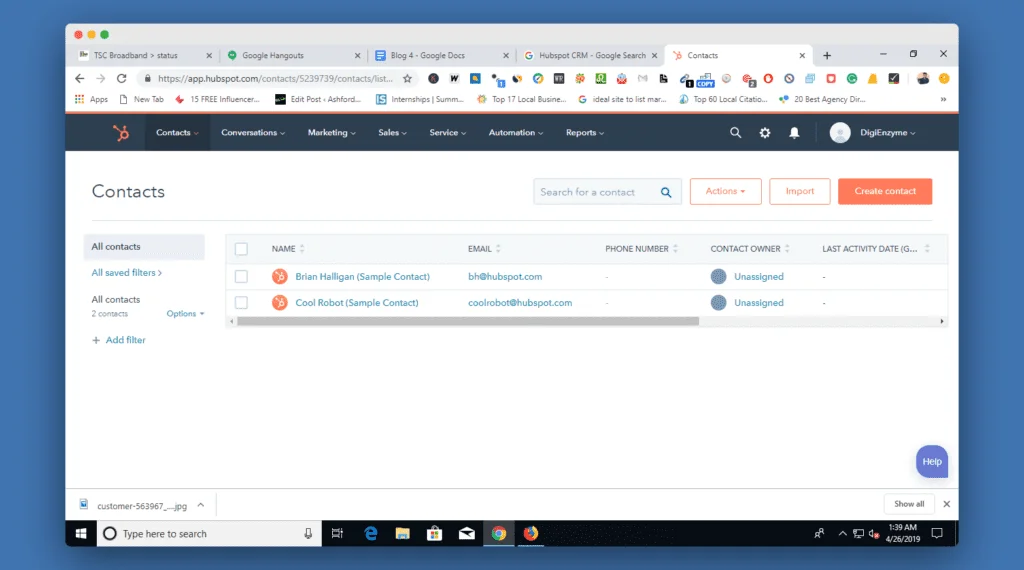Click Add filter
This screenshot has width=1024, height=570.
(119, 340)
